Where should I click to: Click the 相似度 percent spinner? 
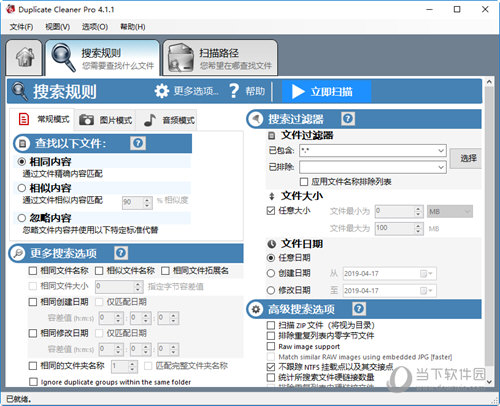[137, 202]
